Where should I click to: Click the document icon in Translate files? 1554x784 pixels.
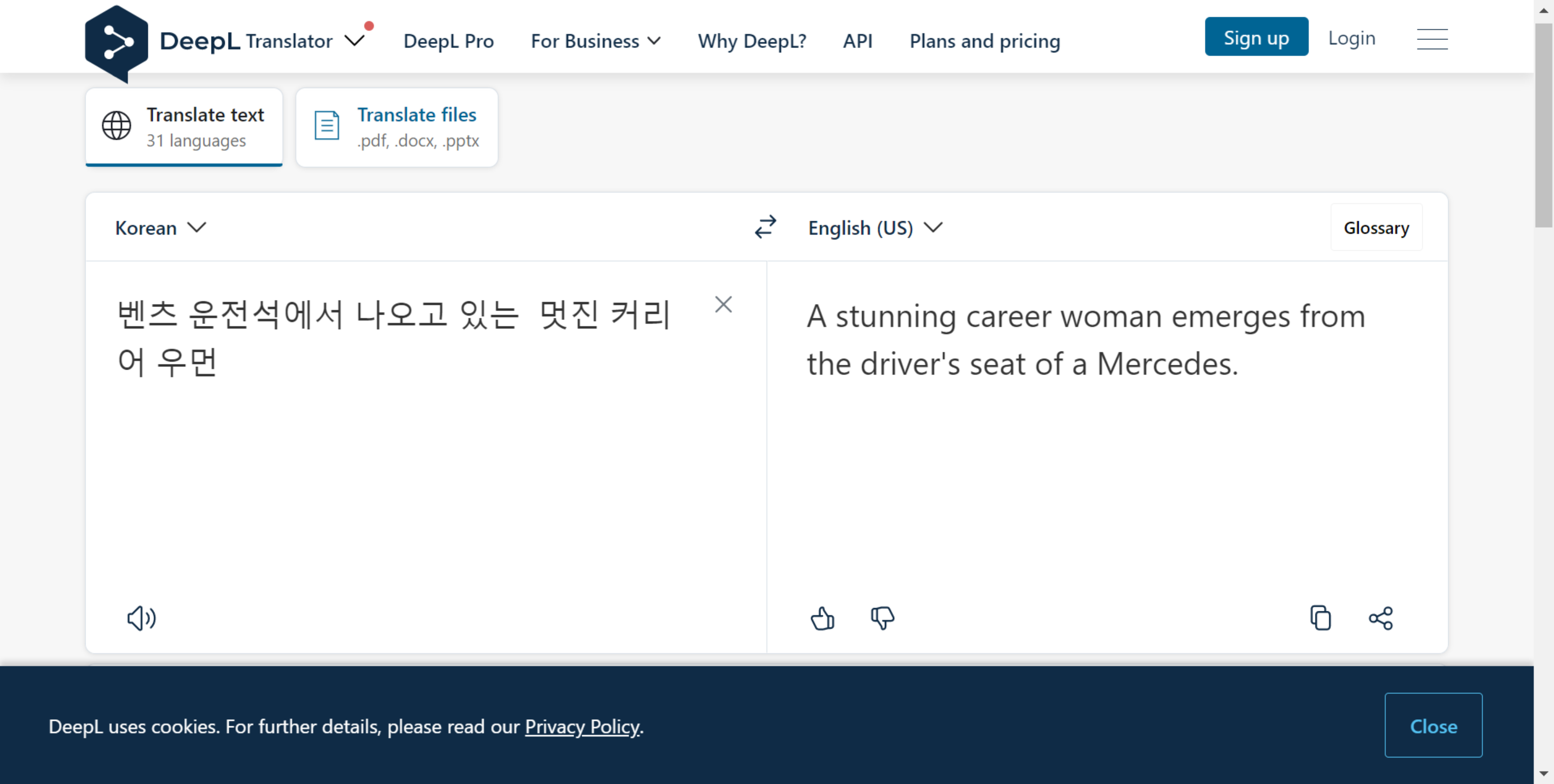(x=327, y=125)
